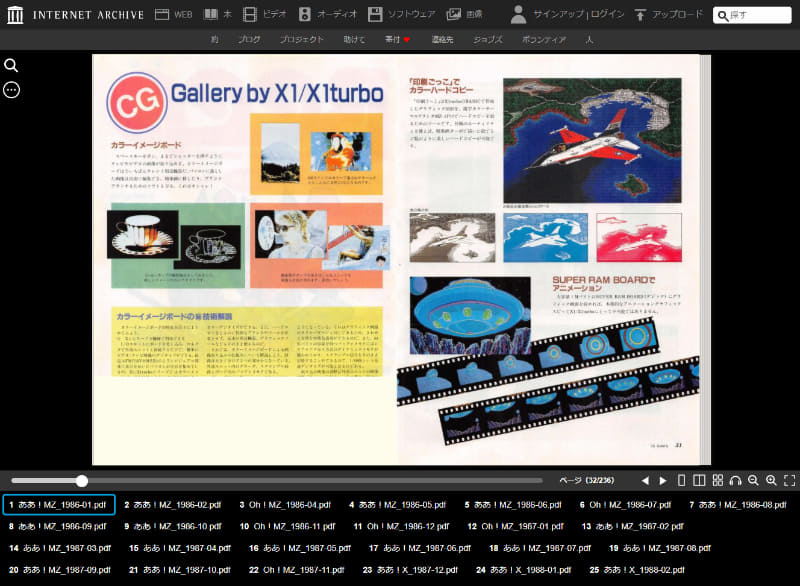
Task: Open the about (約) menu item
Action: pos(215,39)
